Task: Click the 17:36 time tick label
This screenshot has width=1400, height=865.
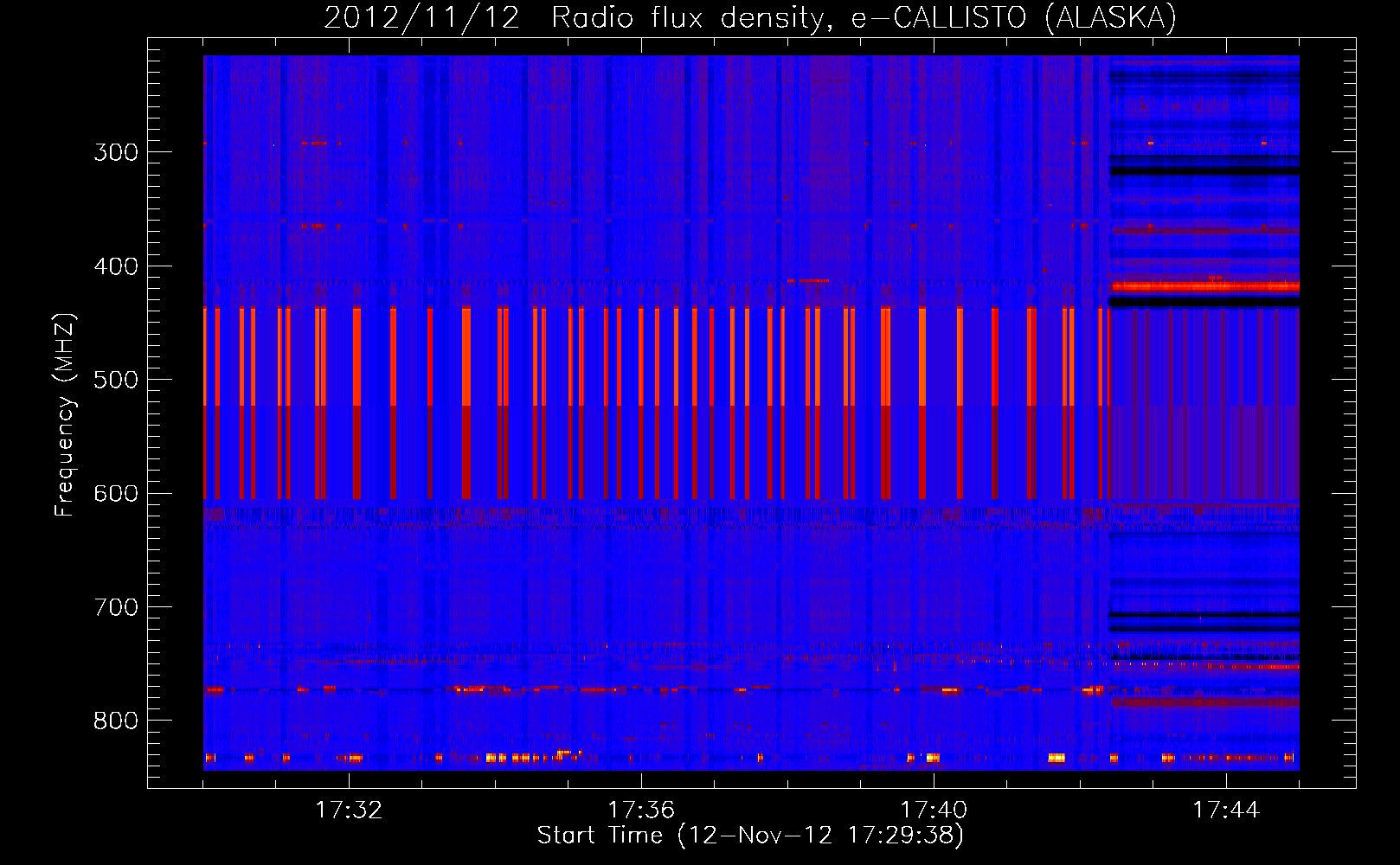Action: tap(641, 810)
